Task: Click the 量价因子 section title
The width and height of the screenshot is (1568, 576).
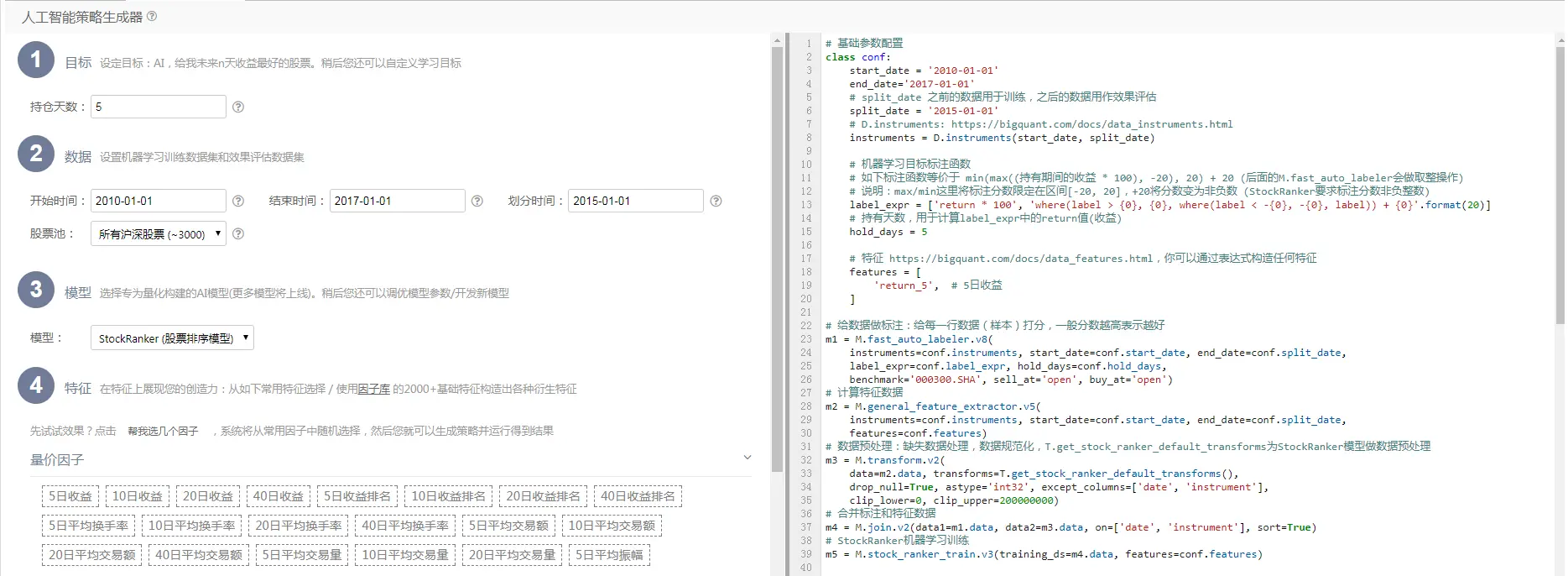Action: point(57,460)
